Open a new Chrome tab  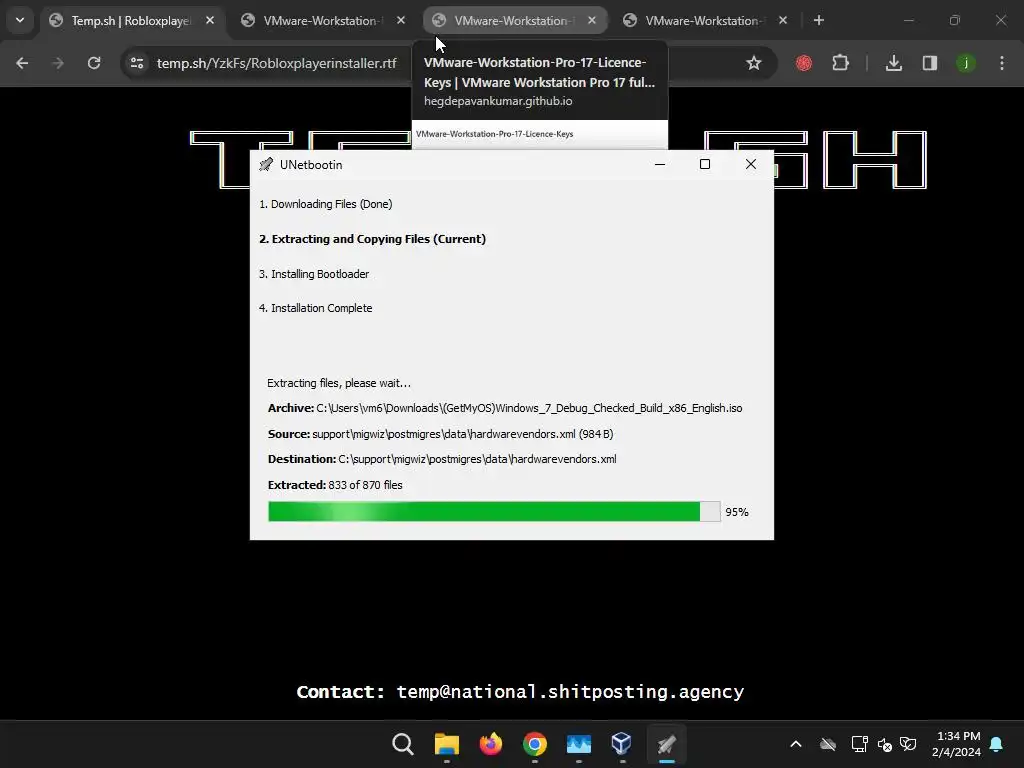click(x=819, y=21)
